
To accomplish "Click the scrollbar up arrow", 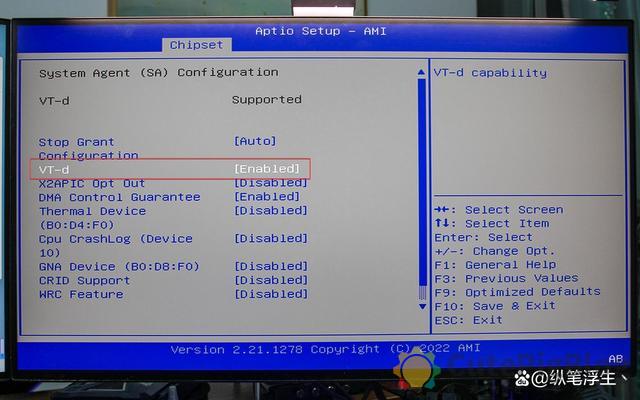I will pyautogui.click(x=422, y=72).
